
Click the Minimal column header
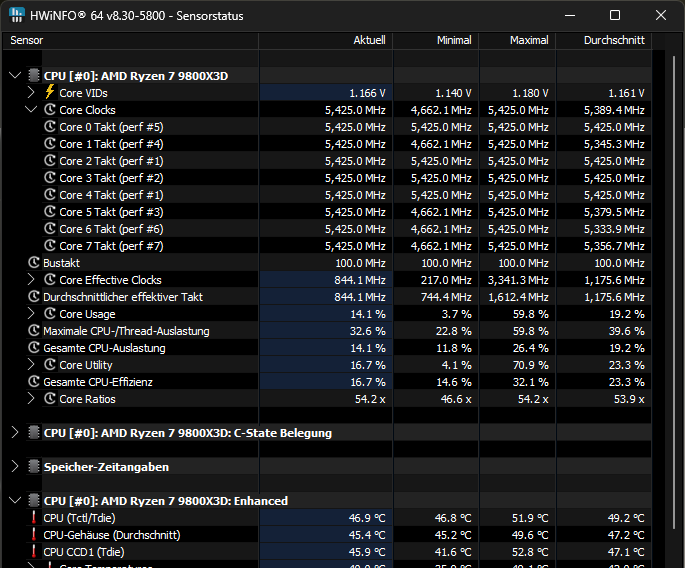click(x=436, y=40)
